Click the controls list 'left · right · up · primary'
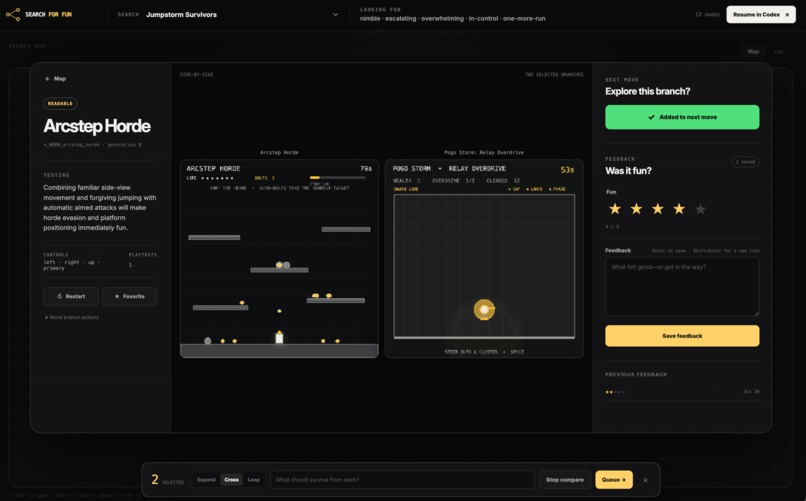 pos(71,265)
